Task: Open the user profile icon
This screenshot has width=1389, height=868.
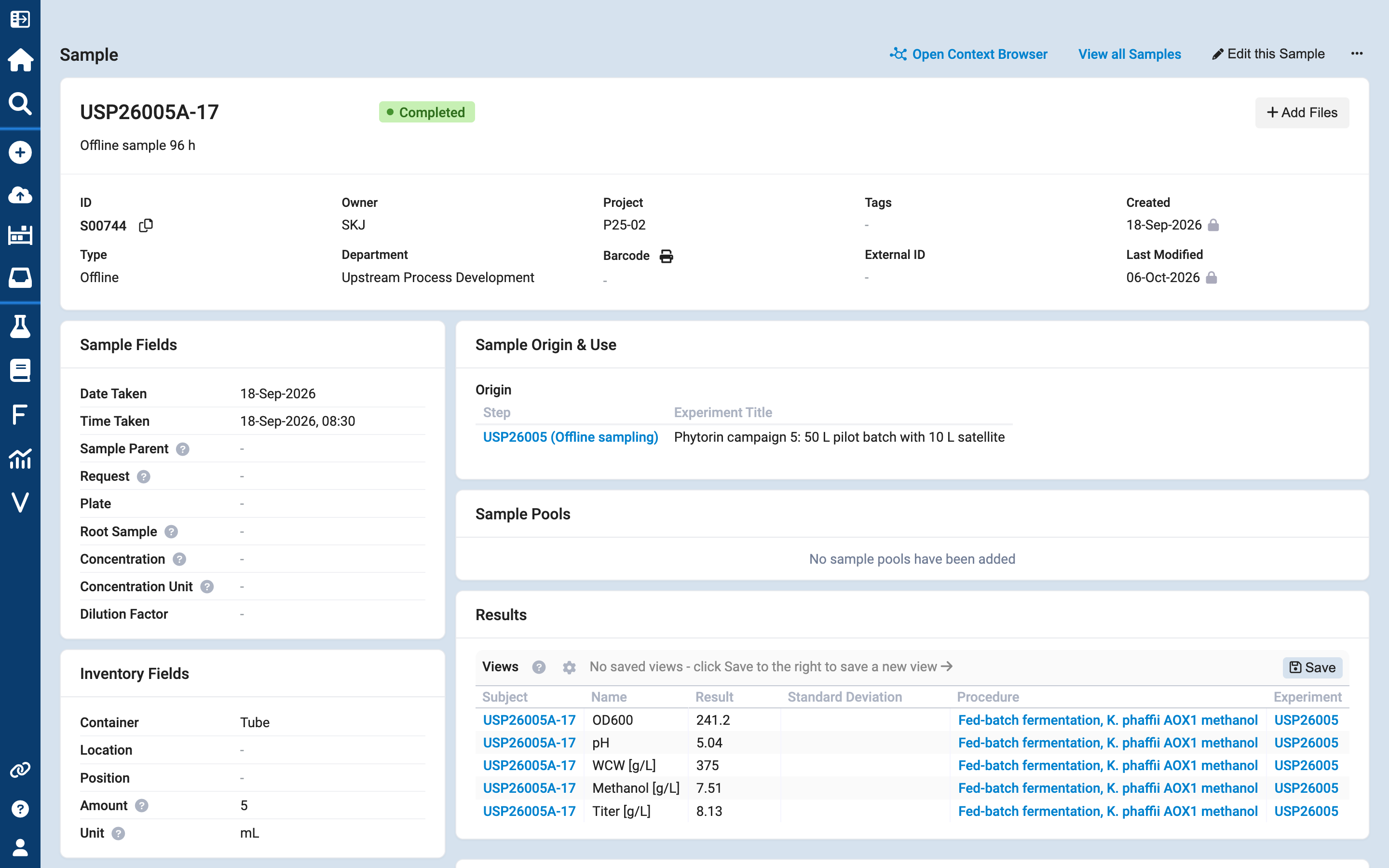Action: coord(20,847)
